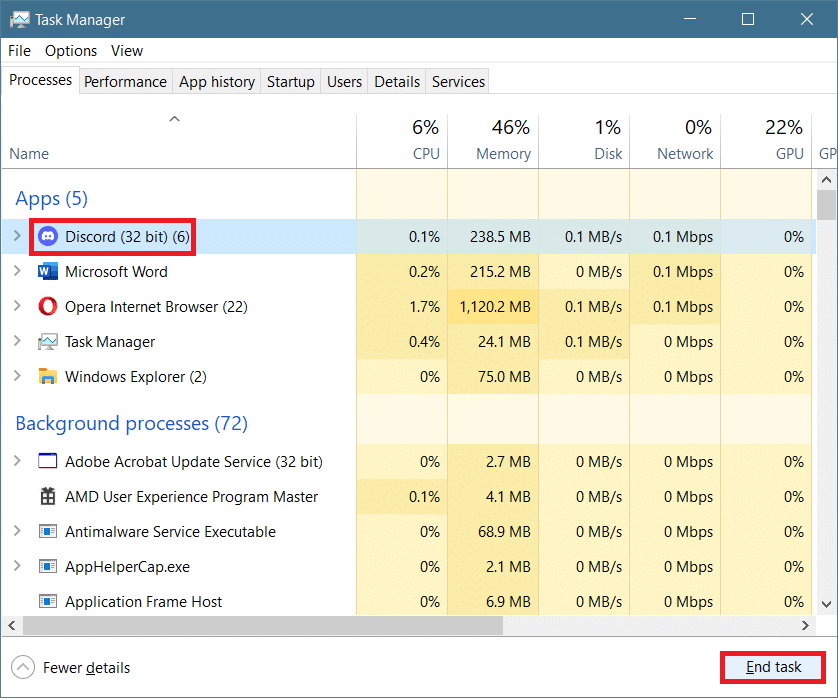Switch to the Users tab
The image size is (838, 698).
(344, 82)
